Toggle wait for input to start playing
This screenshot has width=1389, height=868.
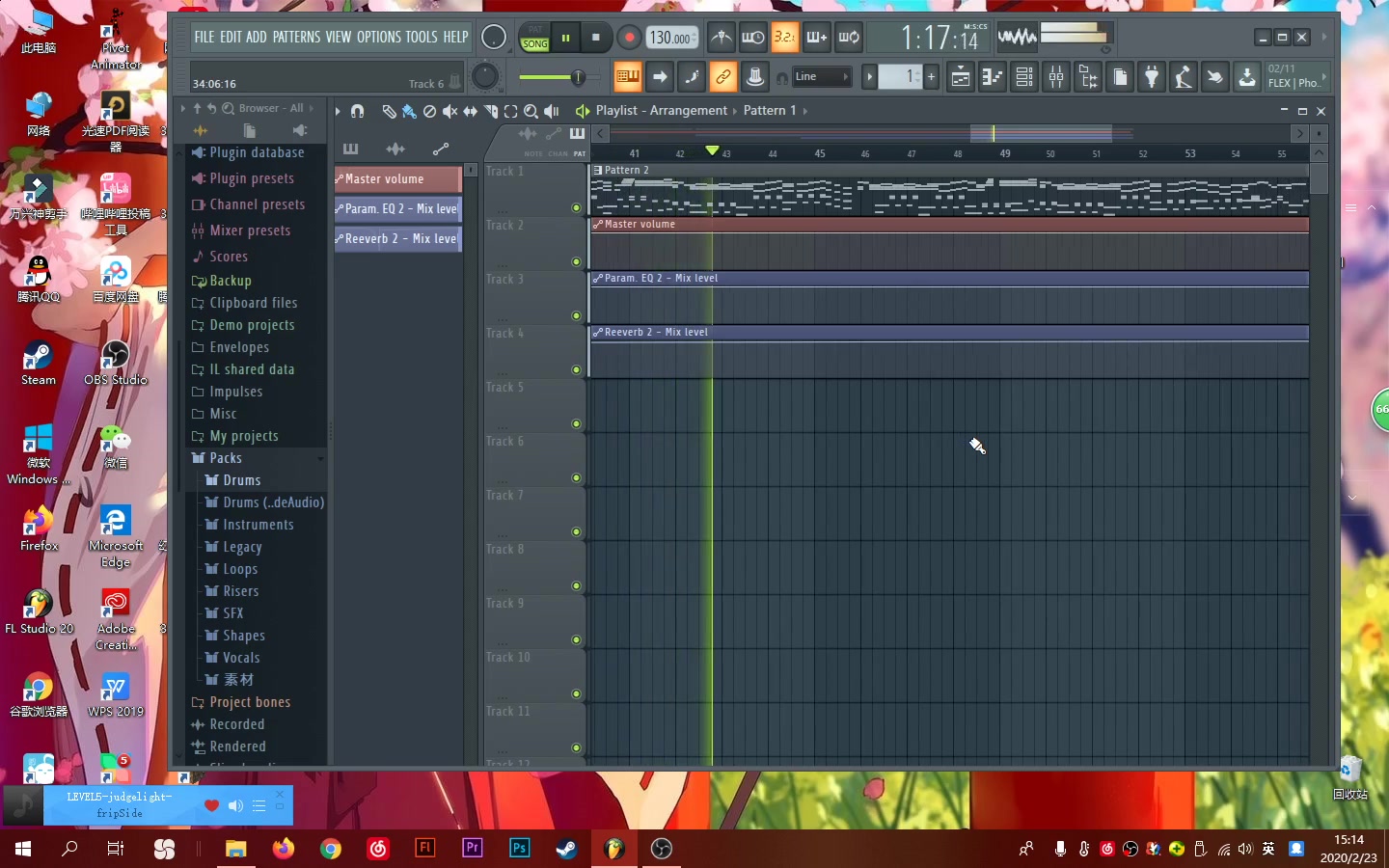coord(753,38)
